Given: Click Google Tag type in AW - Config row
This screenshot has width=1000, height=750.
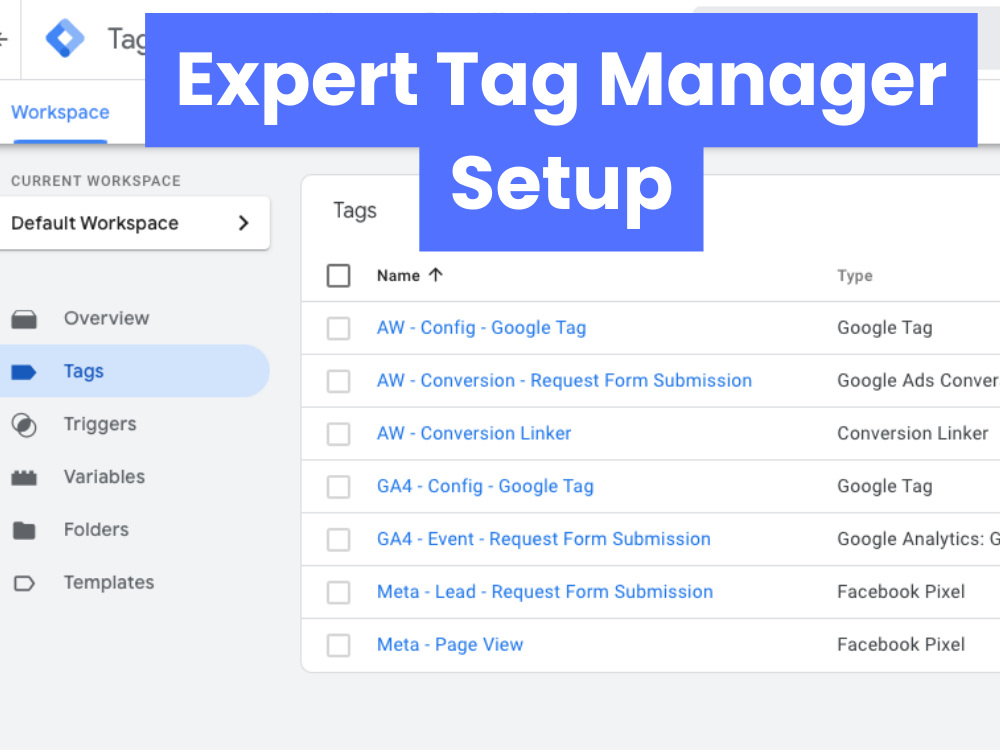Looking at the screenshot, I should pos(885,328).
